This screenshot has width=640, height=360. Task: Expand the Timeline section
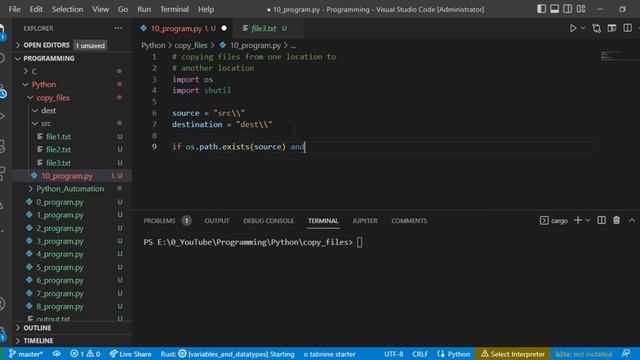click(38, 340)
